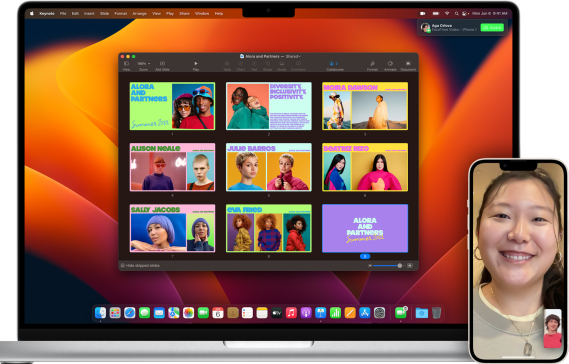
Task: Open Keynote from the Dock
Action: pos(320,312)
